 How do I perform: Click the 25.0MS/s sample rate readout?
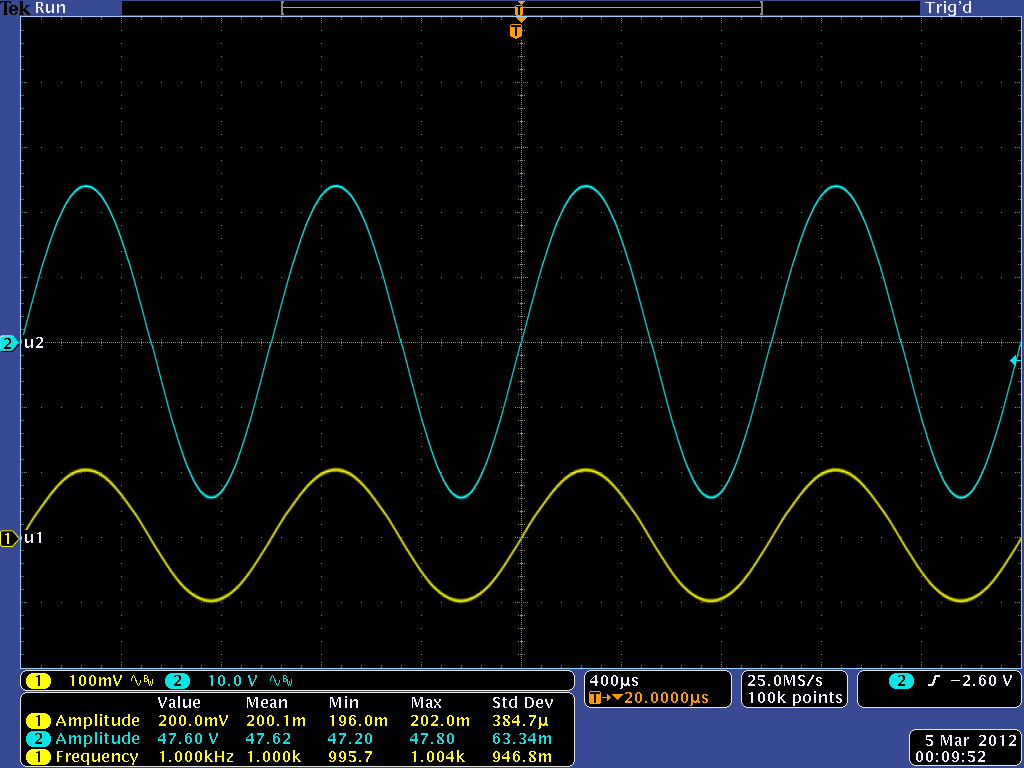[785, 681]
